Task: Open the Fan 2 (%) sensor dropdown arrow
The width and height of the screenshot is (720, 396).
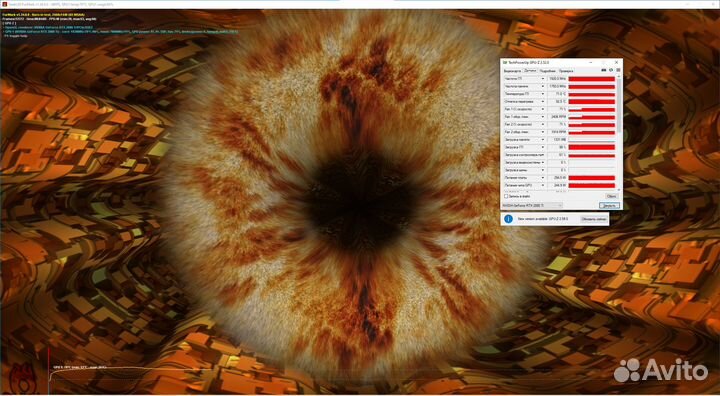Action: tap(543, 124)
